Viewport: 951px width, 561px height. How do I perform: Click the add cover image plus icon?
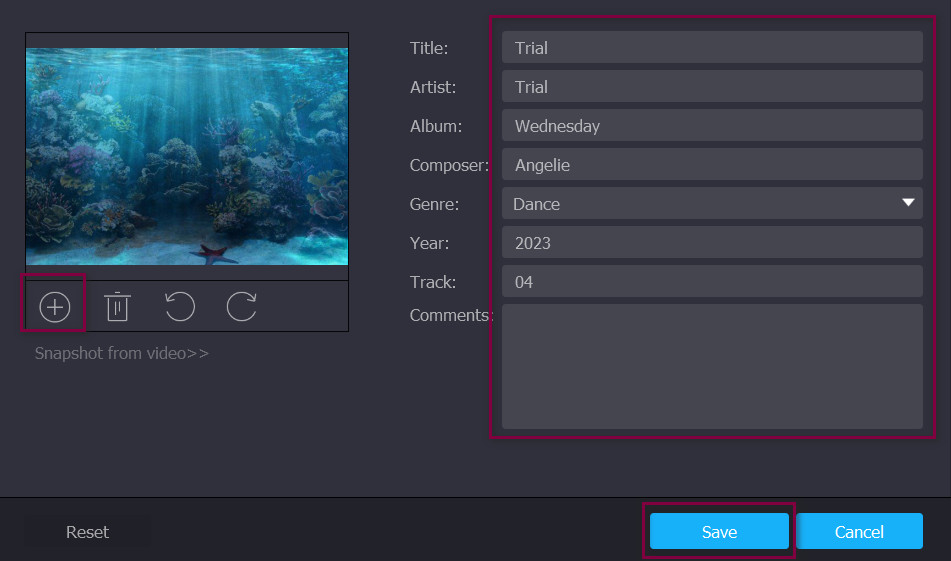(x=54, y=307)
